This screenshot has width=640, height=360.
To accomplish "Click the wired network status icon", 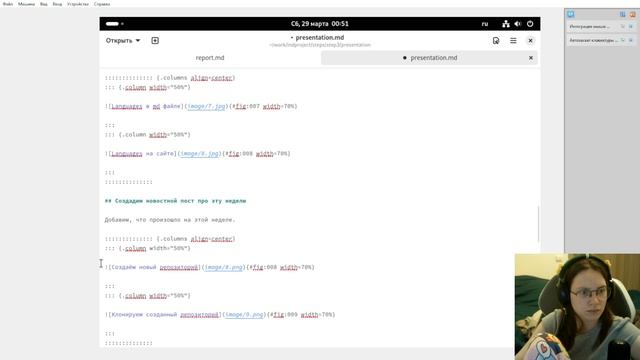I will click(x=506, y=24).
